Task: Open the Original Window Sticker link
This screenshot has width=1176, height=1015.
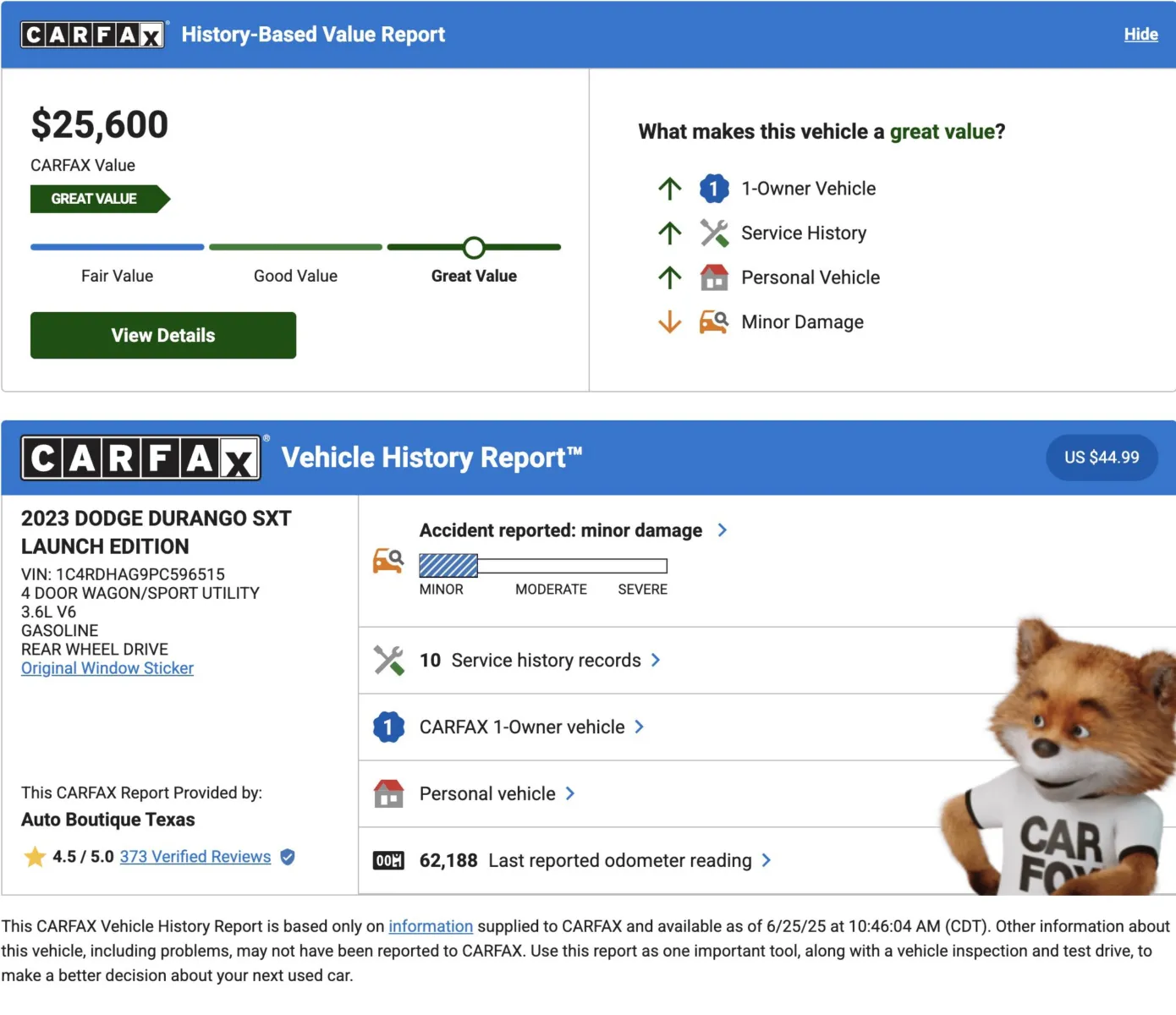Action: 107,668
